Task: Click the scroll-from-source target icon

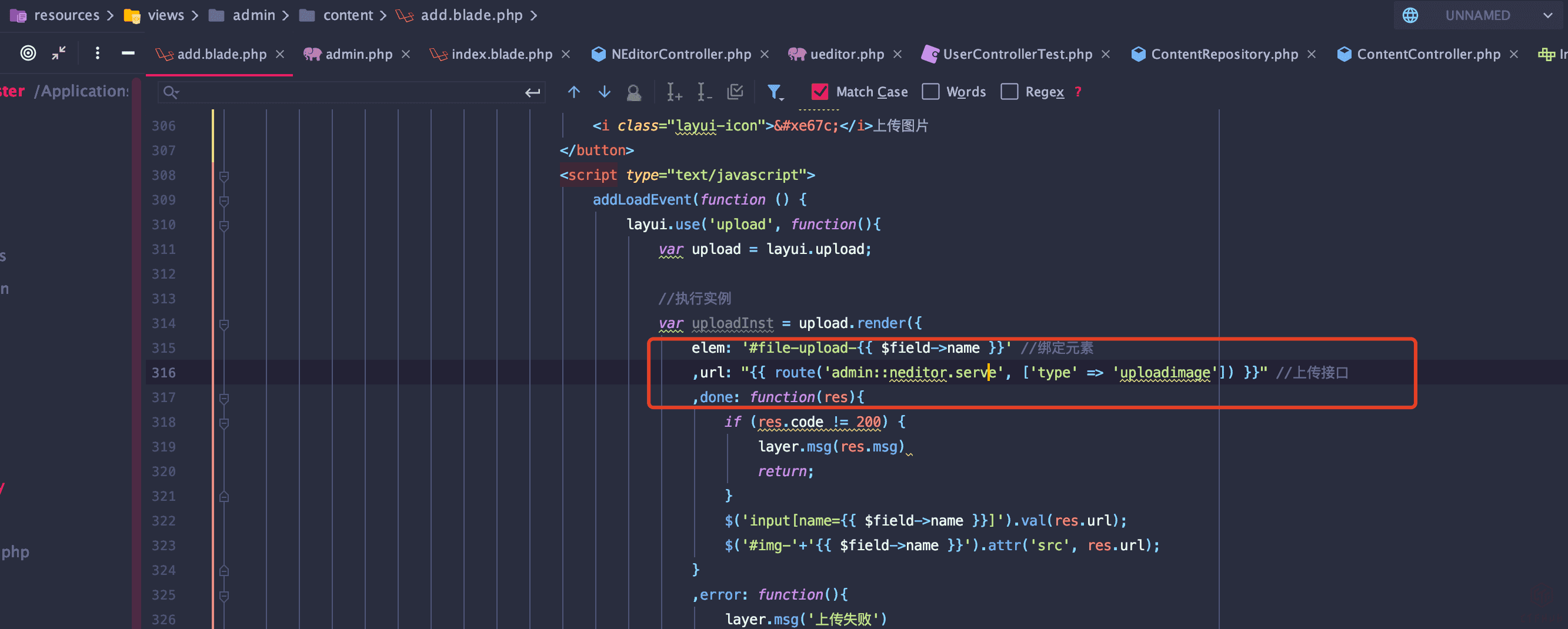Action: (x=28, y=53)
